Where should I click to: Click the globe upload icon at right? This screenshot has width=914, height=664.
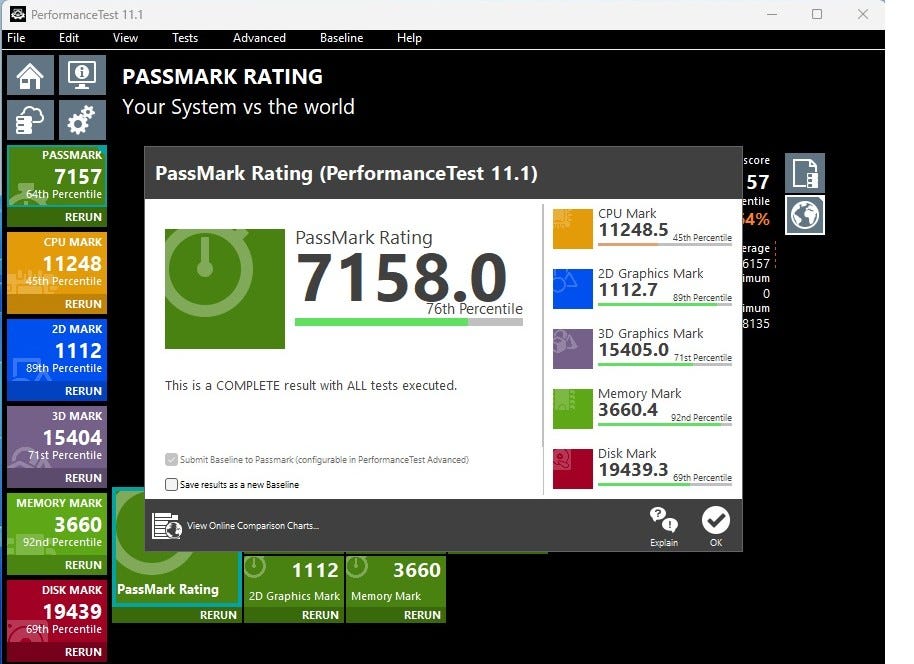click(804, 215)
